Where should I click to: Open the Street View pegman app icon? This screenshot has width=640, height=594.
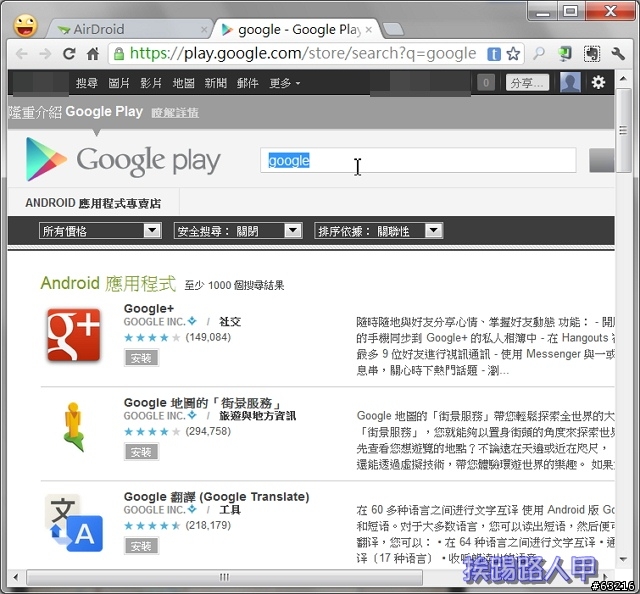pos(74,427)
